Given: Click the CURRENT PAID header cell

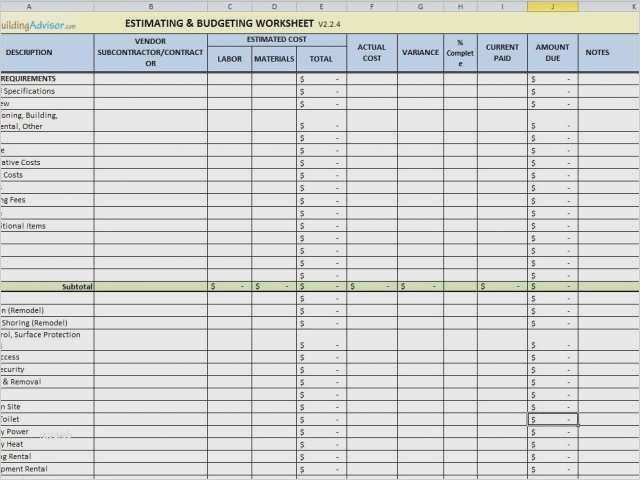Looking at the screenshot, I should pyautogui.click(x=502, y=53).
